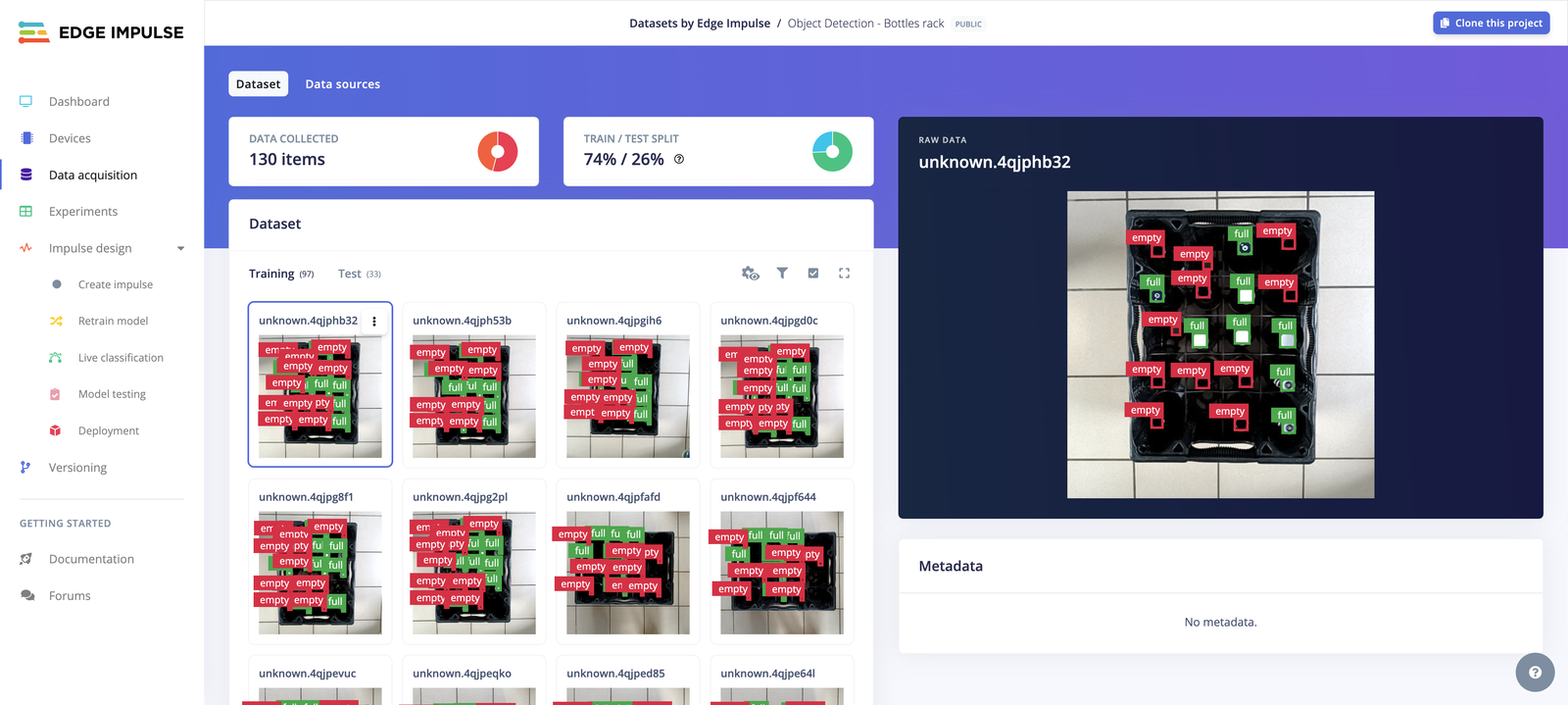This screenshot has height=705, width=1568.
Task: Click the No metadata. text
Action: click(x=1221, y=622)
